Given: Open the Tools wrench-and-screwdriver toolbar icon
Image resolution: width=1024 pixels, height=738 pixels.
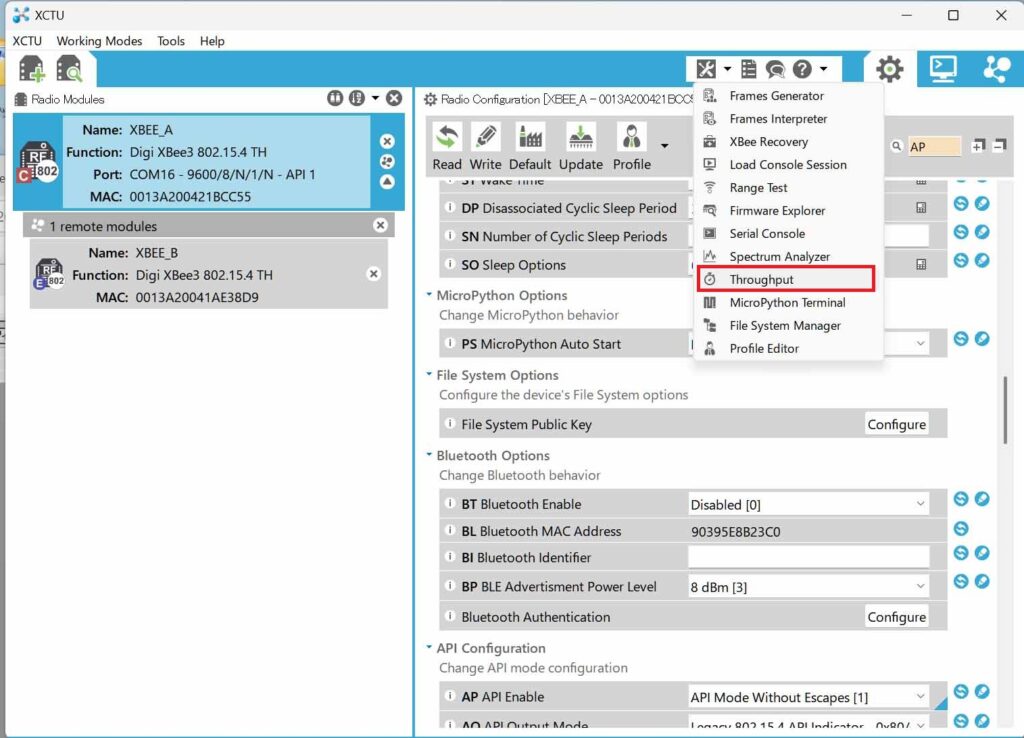Looking at the screenshot, I should pyautogui.click(x=706, y=69).
